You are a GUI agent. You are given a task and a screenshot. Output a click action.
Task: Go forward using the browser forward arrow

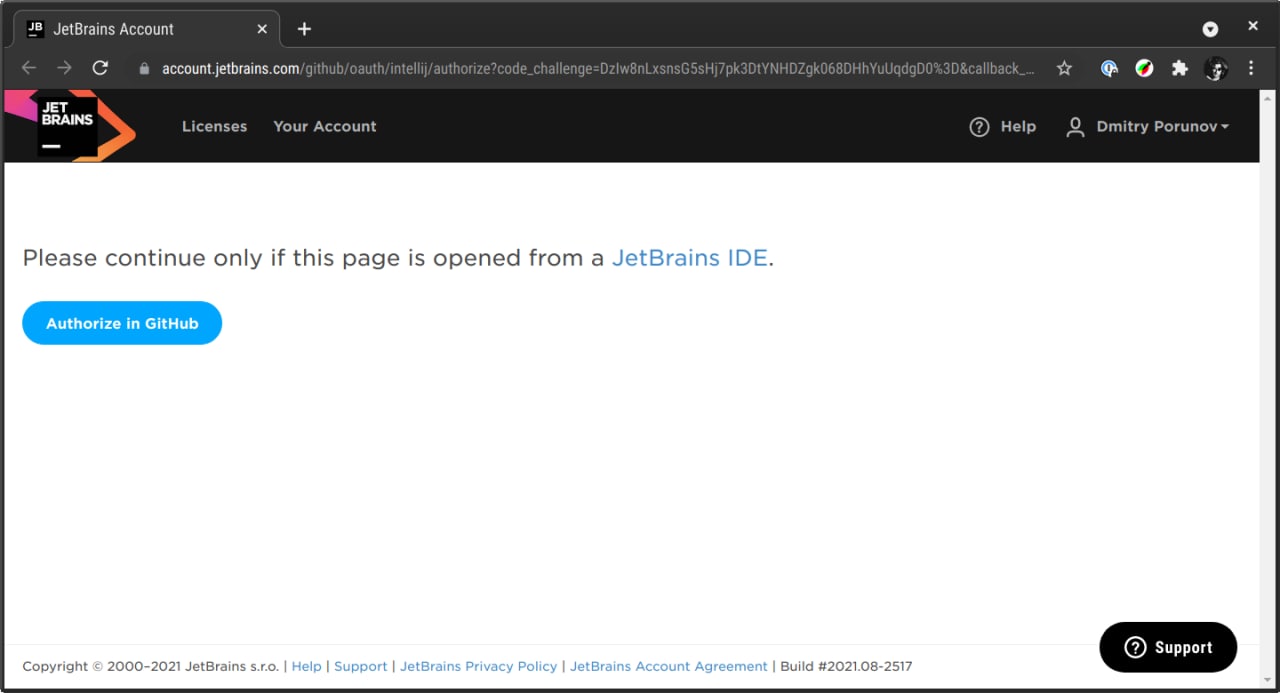pyautogui.click(x=64, y=68)
